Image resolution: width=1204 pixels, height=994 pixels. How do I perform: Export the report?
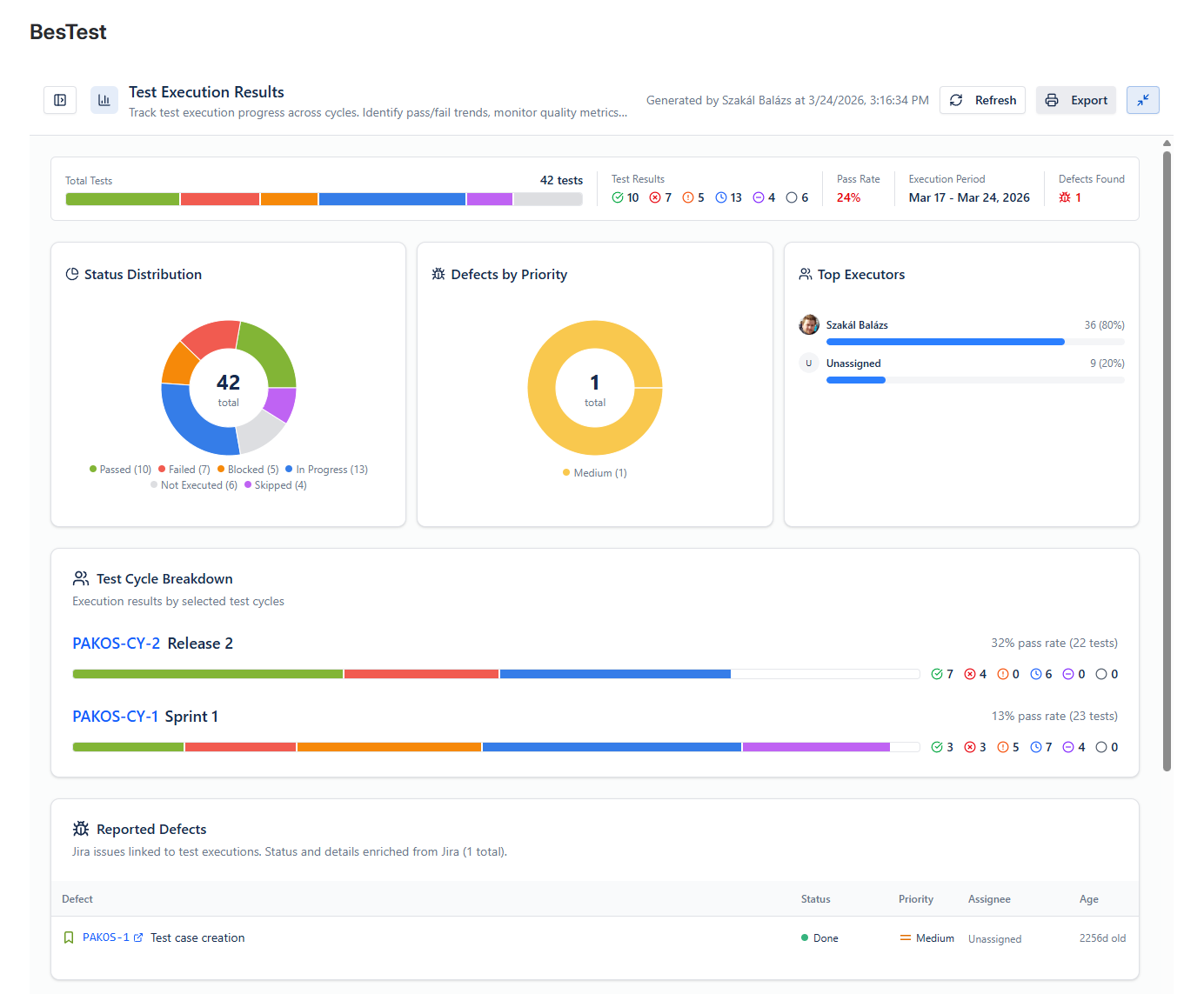(1076, 100)
